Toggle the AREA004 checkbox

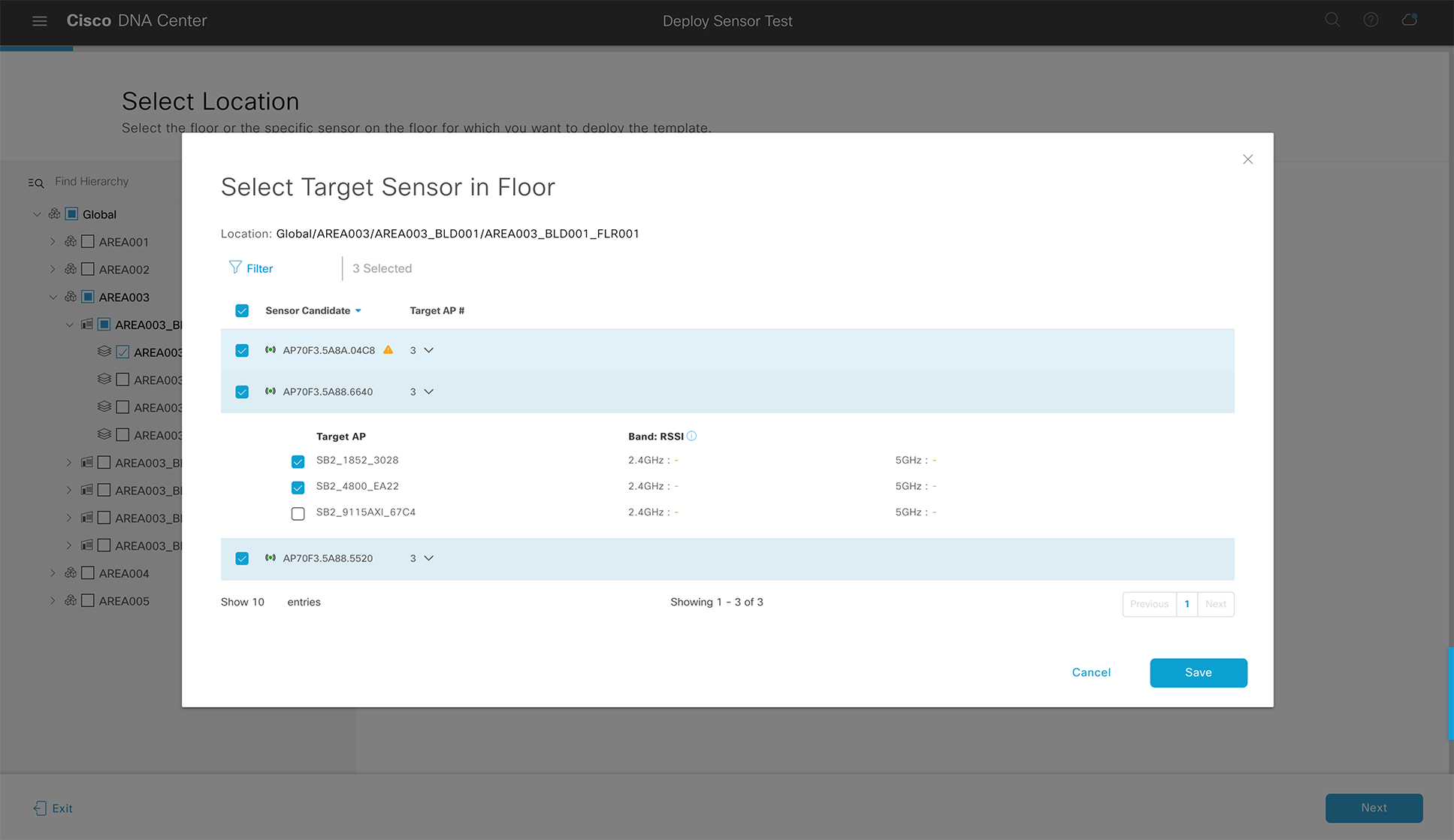pyautogui.click(x=88, y=573)
